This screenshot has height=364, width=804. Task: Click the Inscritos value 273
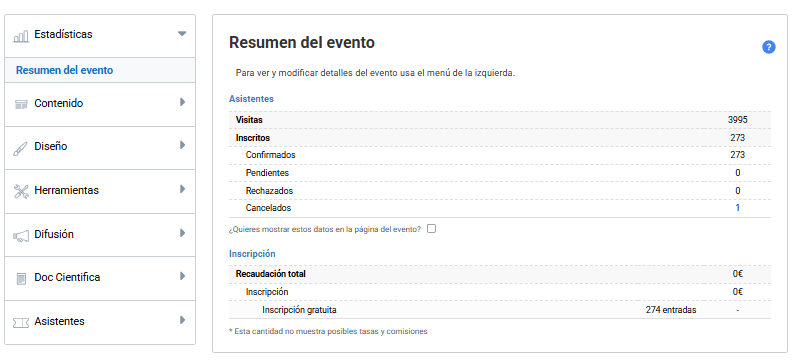click(738, 138)
